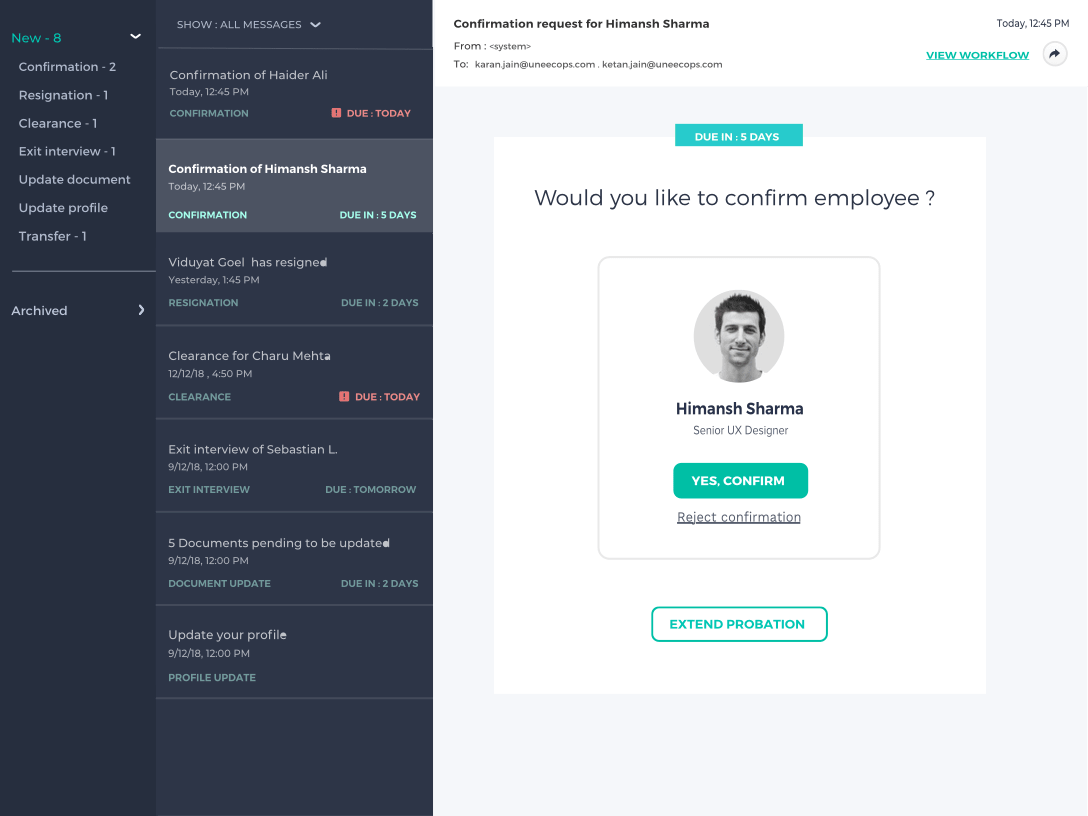Open the Show: All Messages dropdown
Viewport: 1088px width, 816px height.
point(248,24)
